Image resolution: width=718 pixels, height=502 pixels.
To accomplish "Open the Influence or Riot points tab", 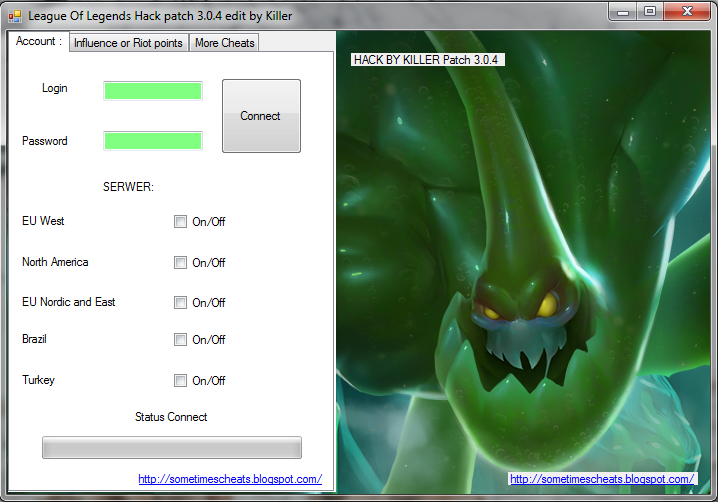I will [x=128, y=43].
